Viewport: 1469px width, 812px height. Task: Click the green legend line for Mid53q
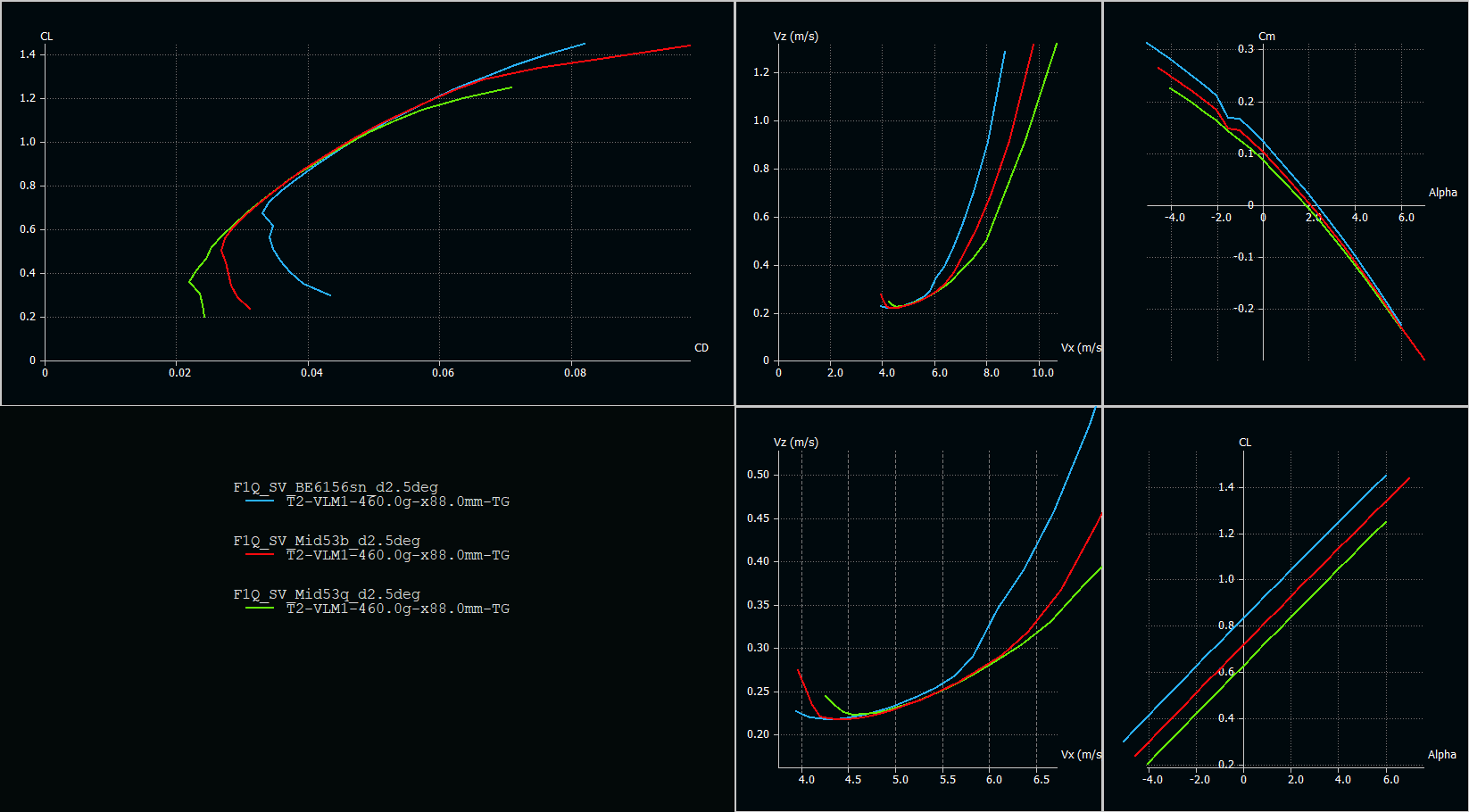[x=260, y=609]
